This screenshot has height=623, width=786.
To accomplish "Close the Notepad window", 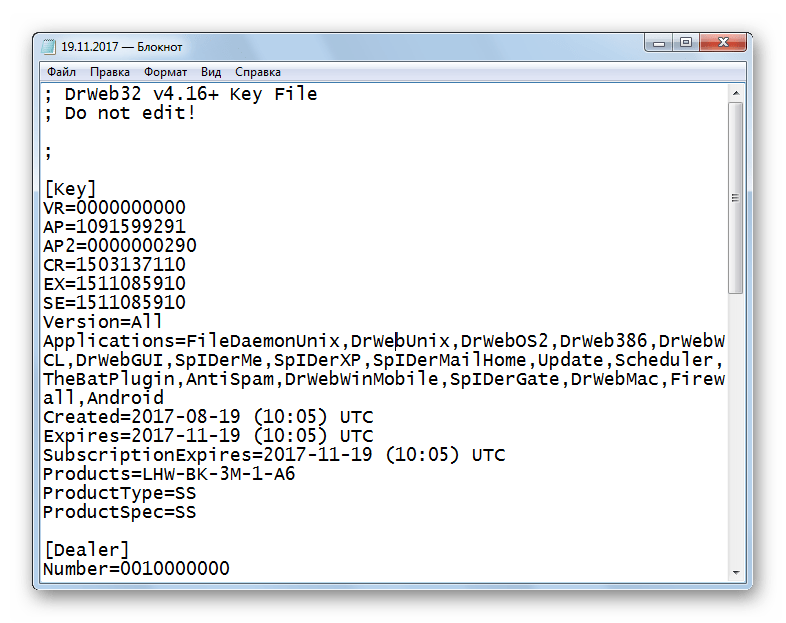I will (x=725, y=43).
